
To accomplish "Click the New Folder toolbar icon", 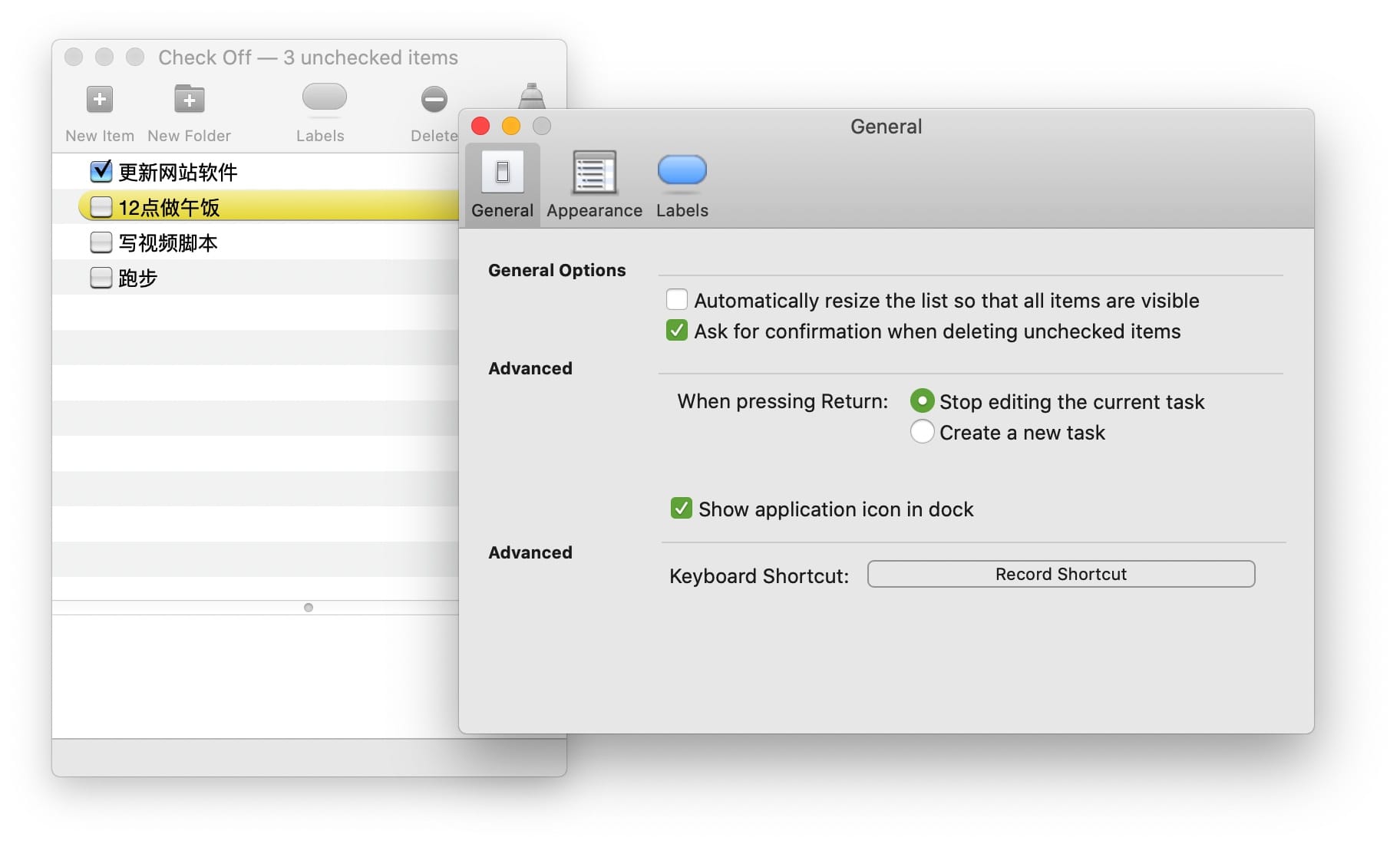I will (x=189, y=98).
